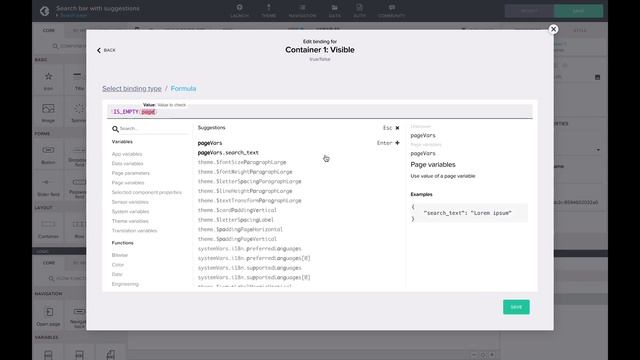Go back using the BACK arrow
640x360 pixels.
(106, 50)
